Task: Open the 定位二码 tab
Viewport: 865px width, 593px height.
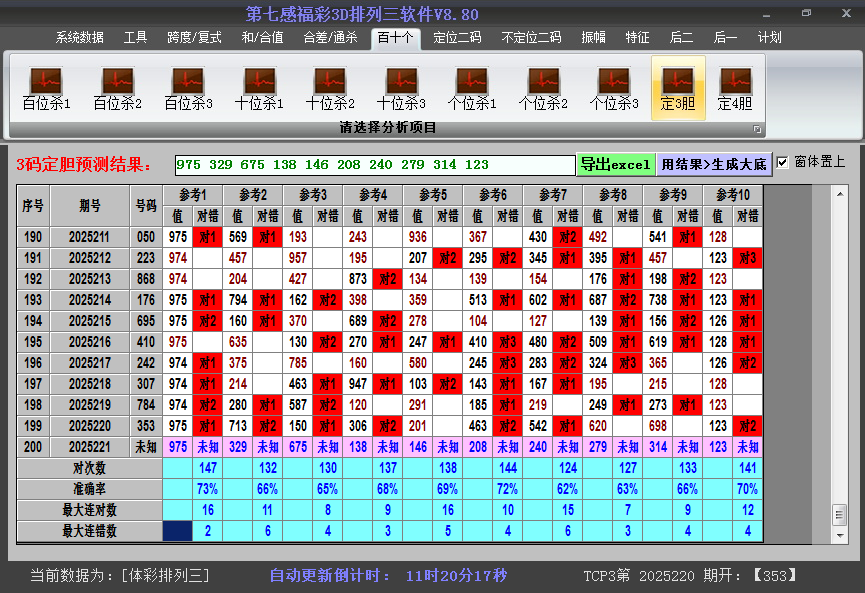Action: pyautogui.click(x=457, y=38)
